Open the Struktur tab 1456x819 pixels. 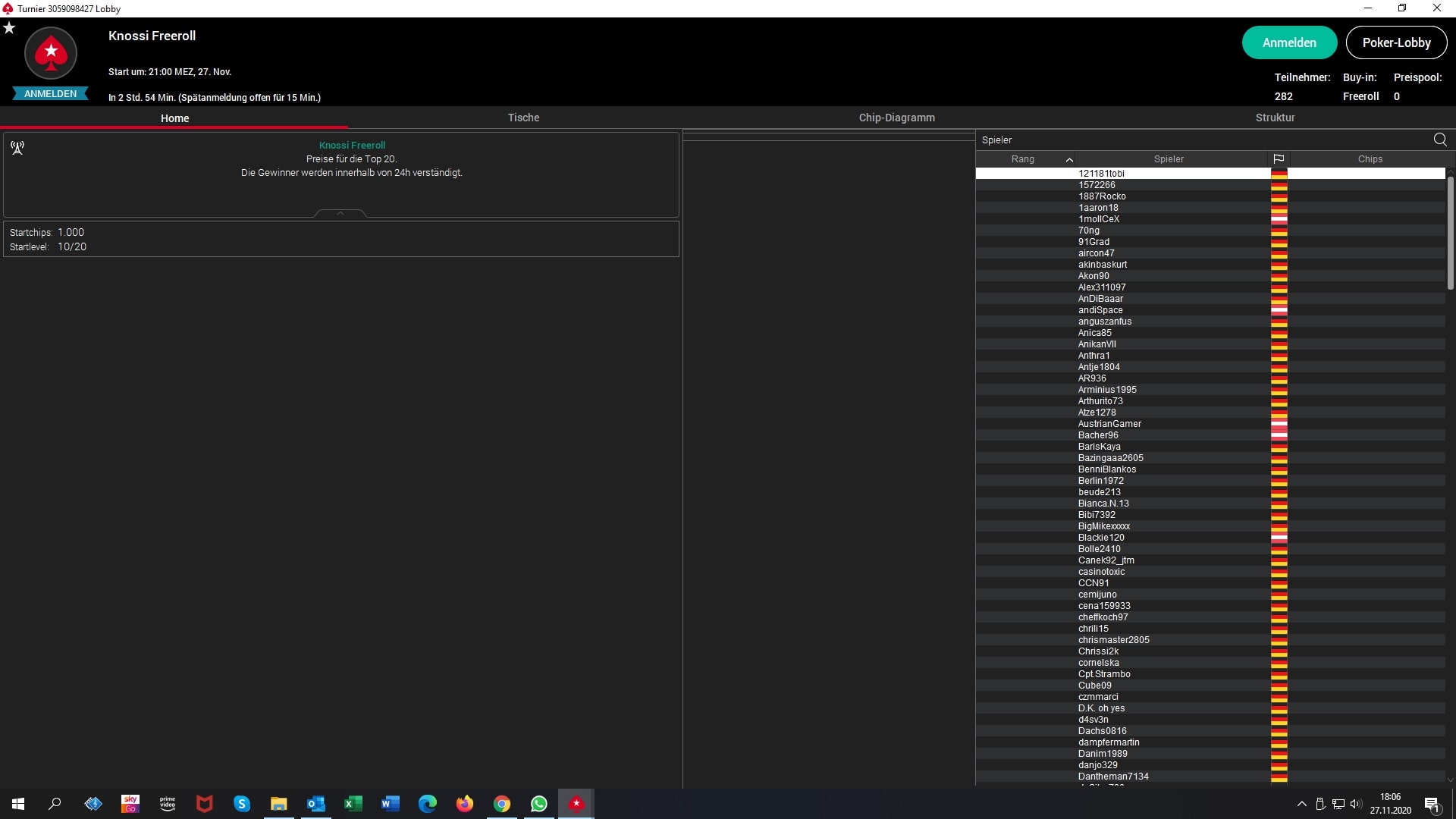coord(1275,118)
